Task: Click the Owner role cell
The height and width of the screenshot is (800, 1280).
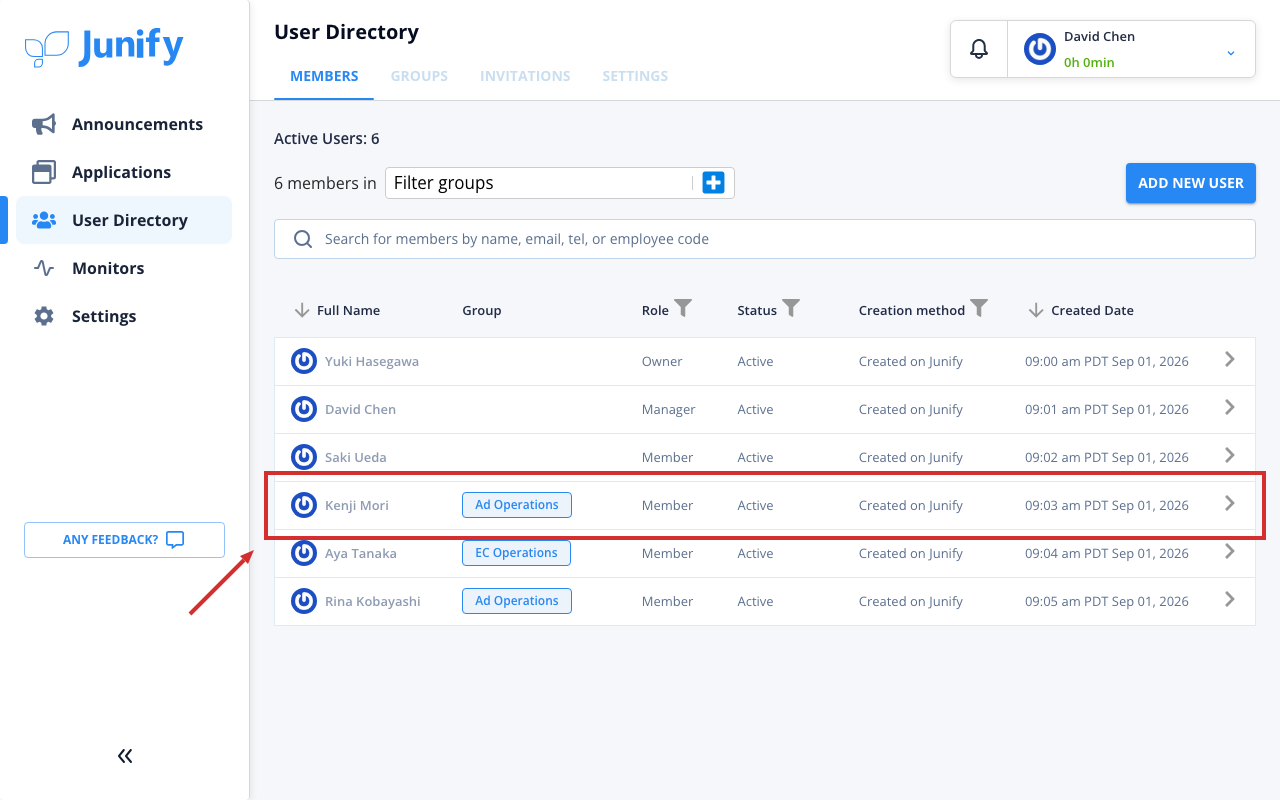Action: 662,362
